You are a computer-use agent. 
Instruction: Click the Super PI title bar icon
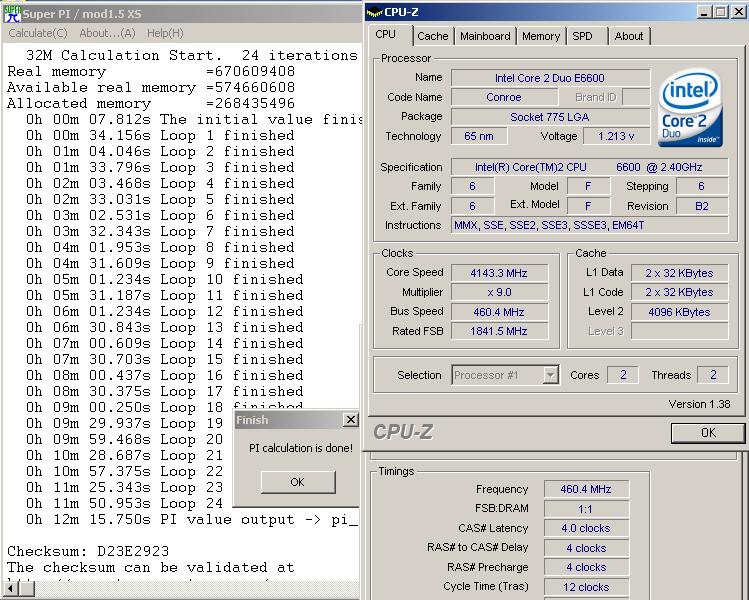[12, 13]
